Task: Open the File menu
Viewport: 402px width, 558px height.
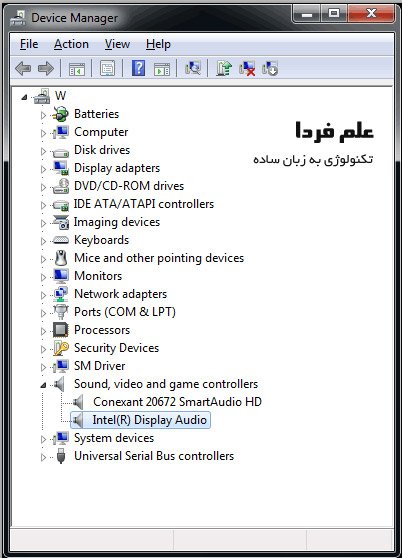Action: tap(29, 44)
